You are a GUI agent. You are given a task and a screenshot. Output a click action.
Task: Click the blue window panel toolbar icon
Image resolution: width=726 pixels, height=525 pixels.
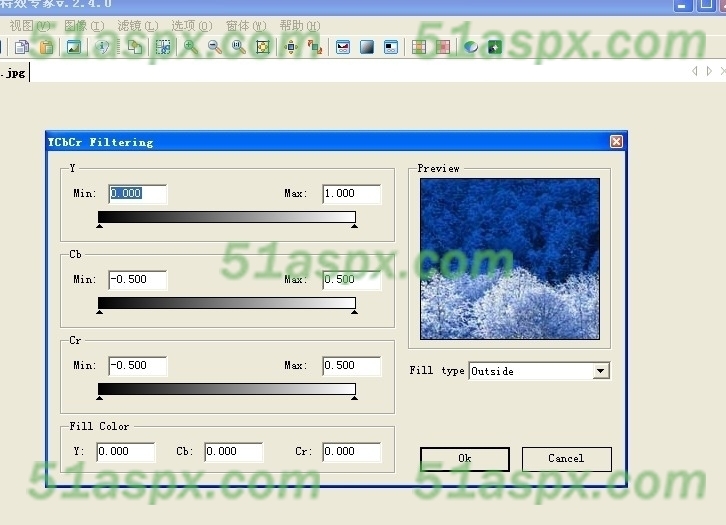tap(391, 47)
